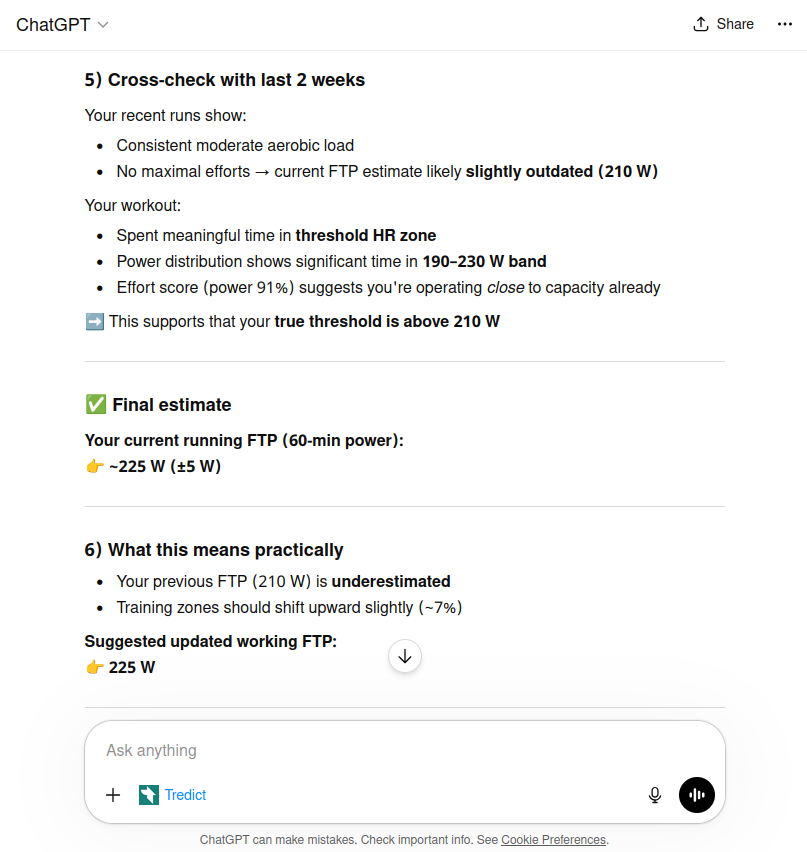Click the bold 'threshold HR zone' text

point(366,236)
